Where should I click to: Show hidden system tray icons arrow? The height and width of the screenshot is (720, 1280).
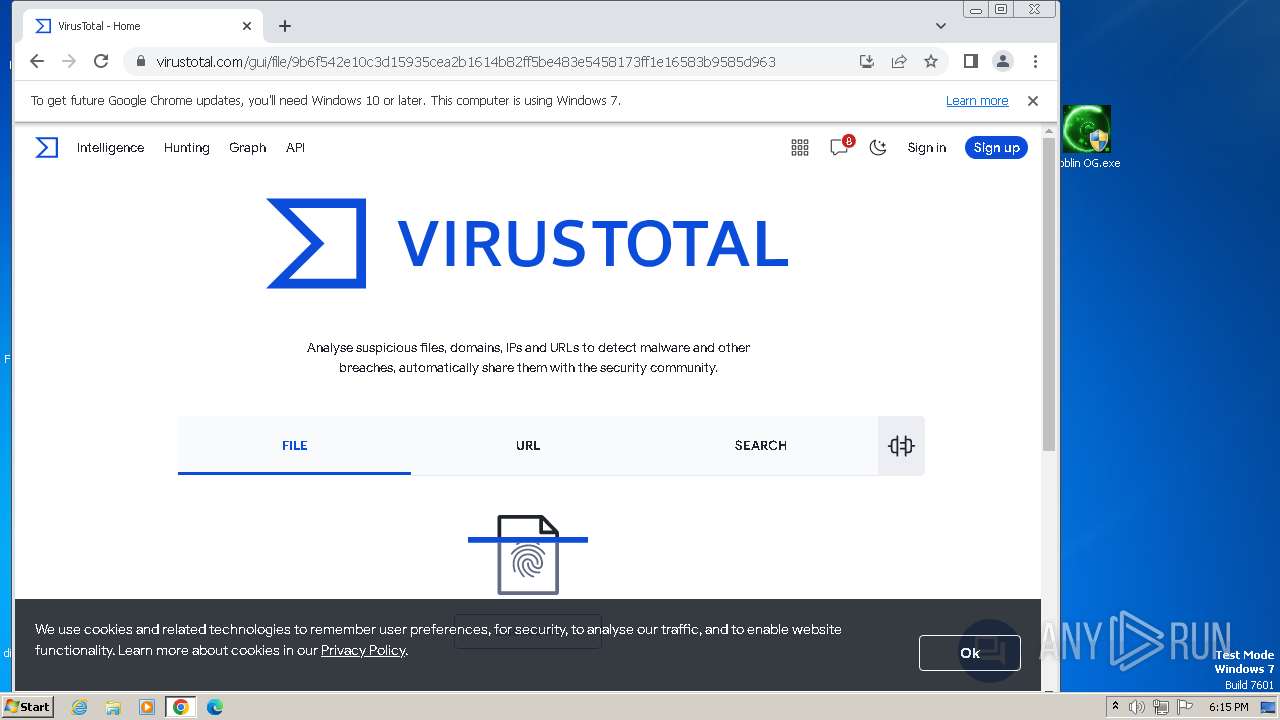(x=1115, y=707)
